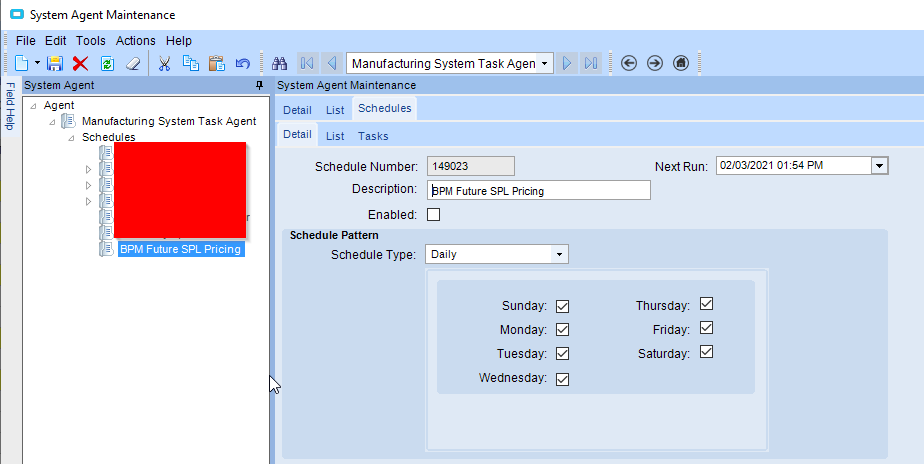Collapse the Manufacturing System Task Agent node
This screenshot has height=464, width=924.
tap(52, 123)
